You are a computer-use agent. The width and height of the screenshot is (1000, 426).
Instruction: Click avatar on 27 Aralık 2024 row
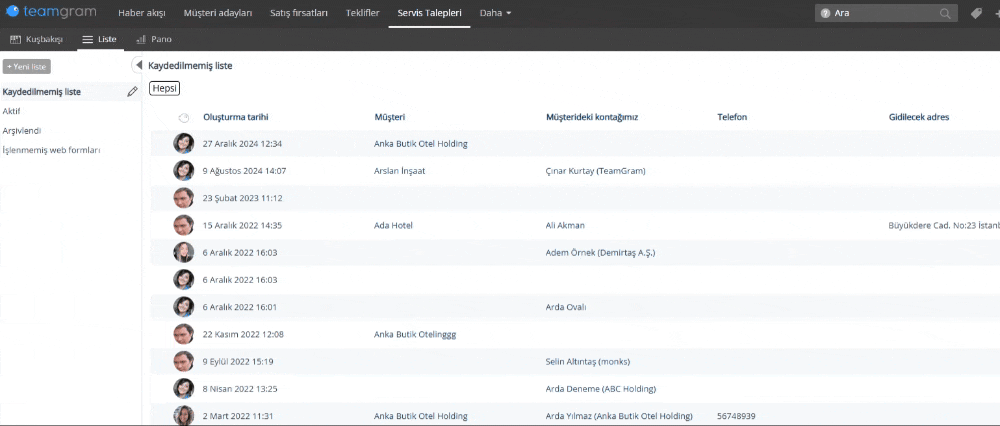(184, 143)
